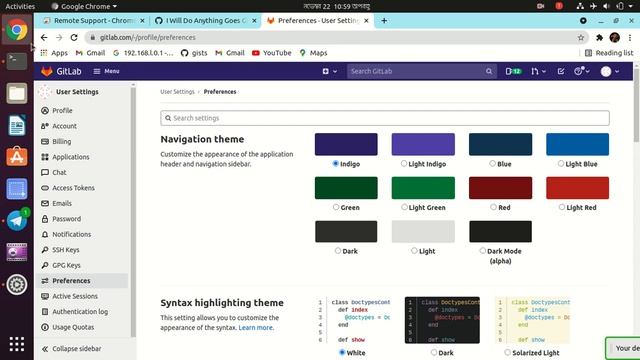Bookmark this page with star icon
Viewport: 640px width, 360px height.
(580, 38)
